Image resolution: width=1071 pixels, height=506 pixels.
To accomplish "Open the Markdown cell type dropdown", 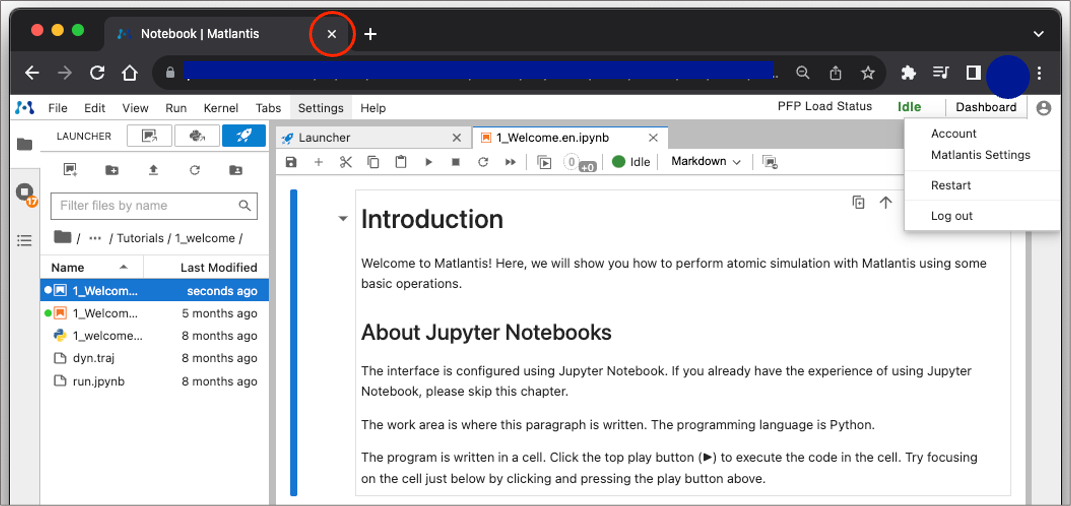I will tap(706, 162).
